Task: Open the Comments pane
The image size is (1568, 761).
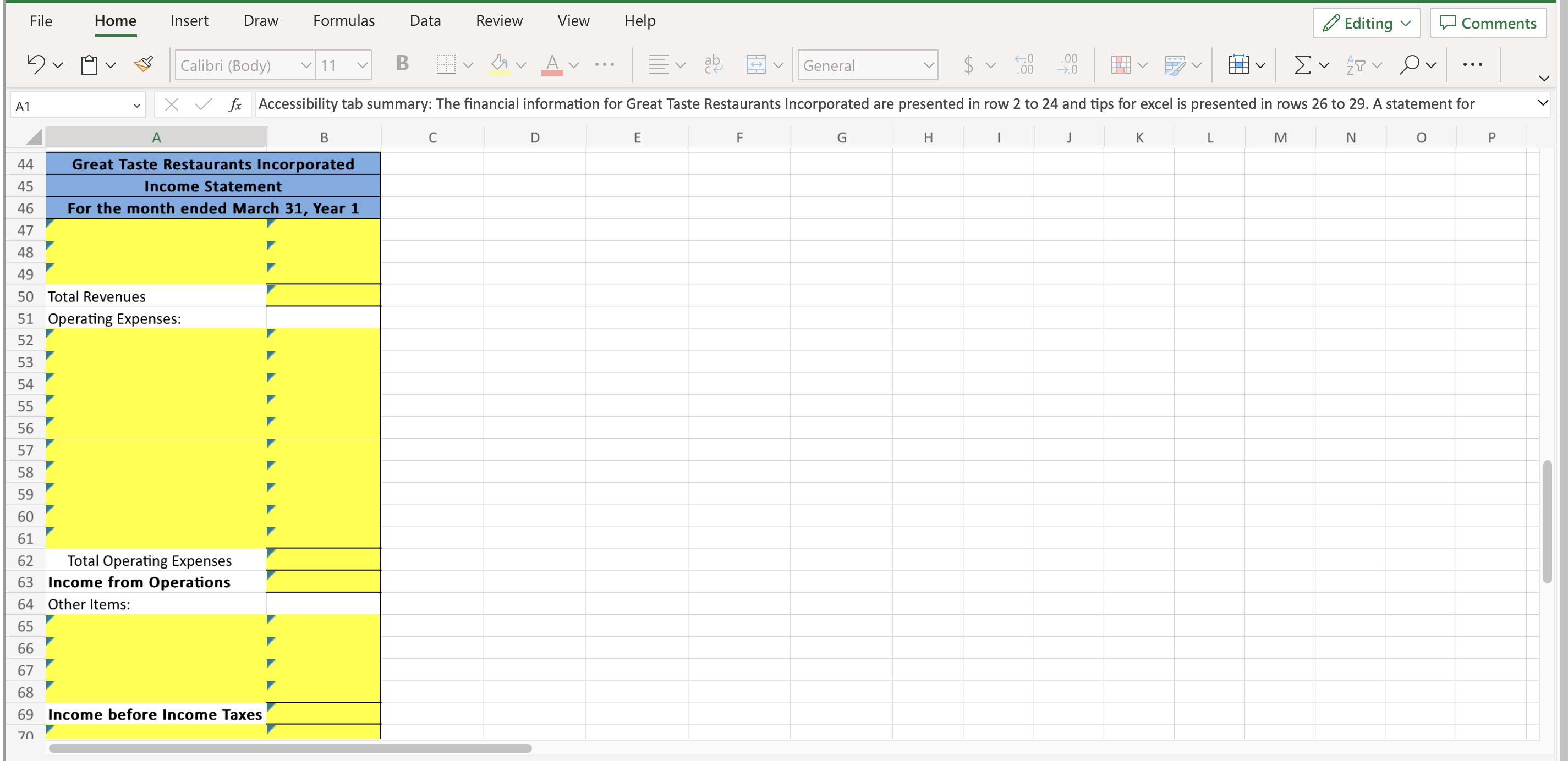Action: pos(1488,23)
